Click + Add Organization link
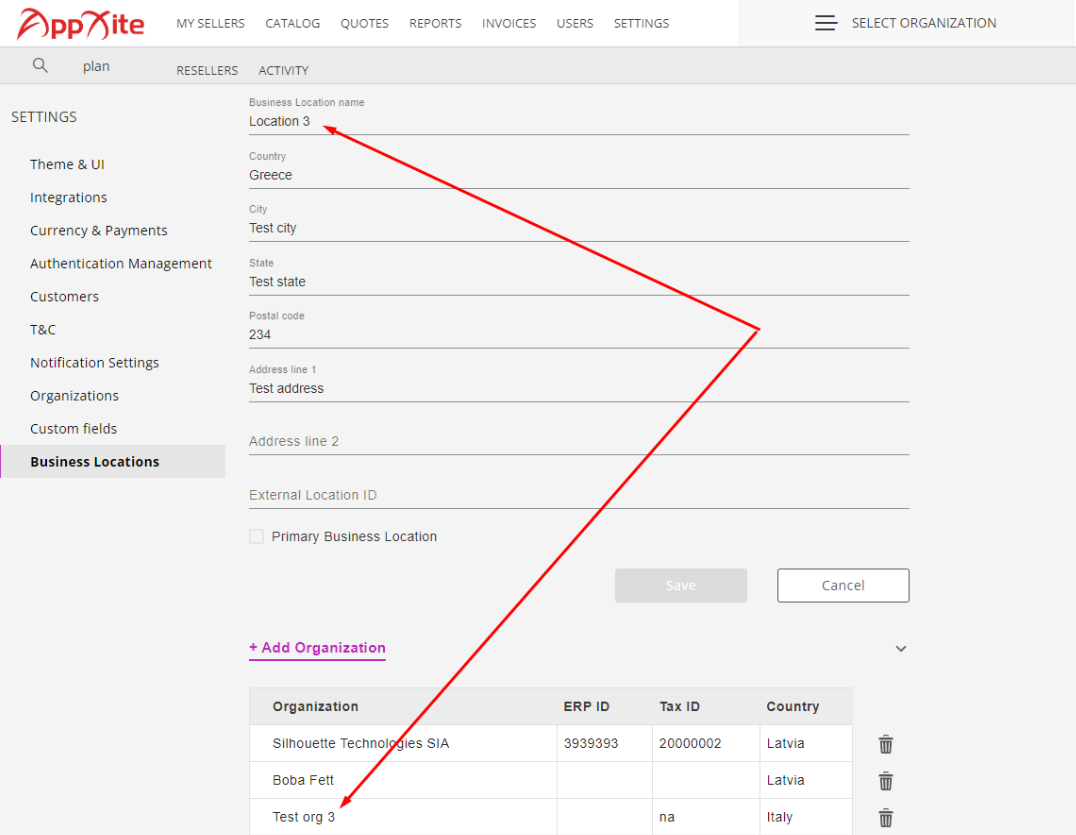Screen dimensions: 1076x835 click(317, 648)
